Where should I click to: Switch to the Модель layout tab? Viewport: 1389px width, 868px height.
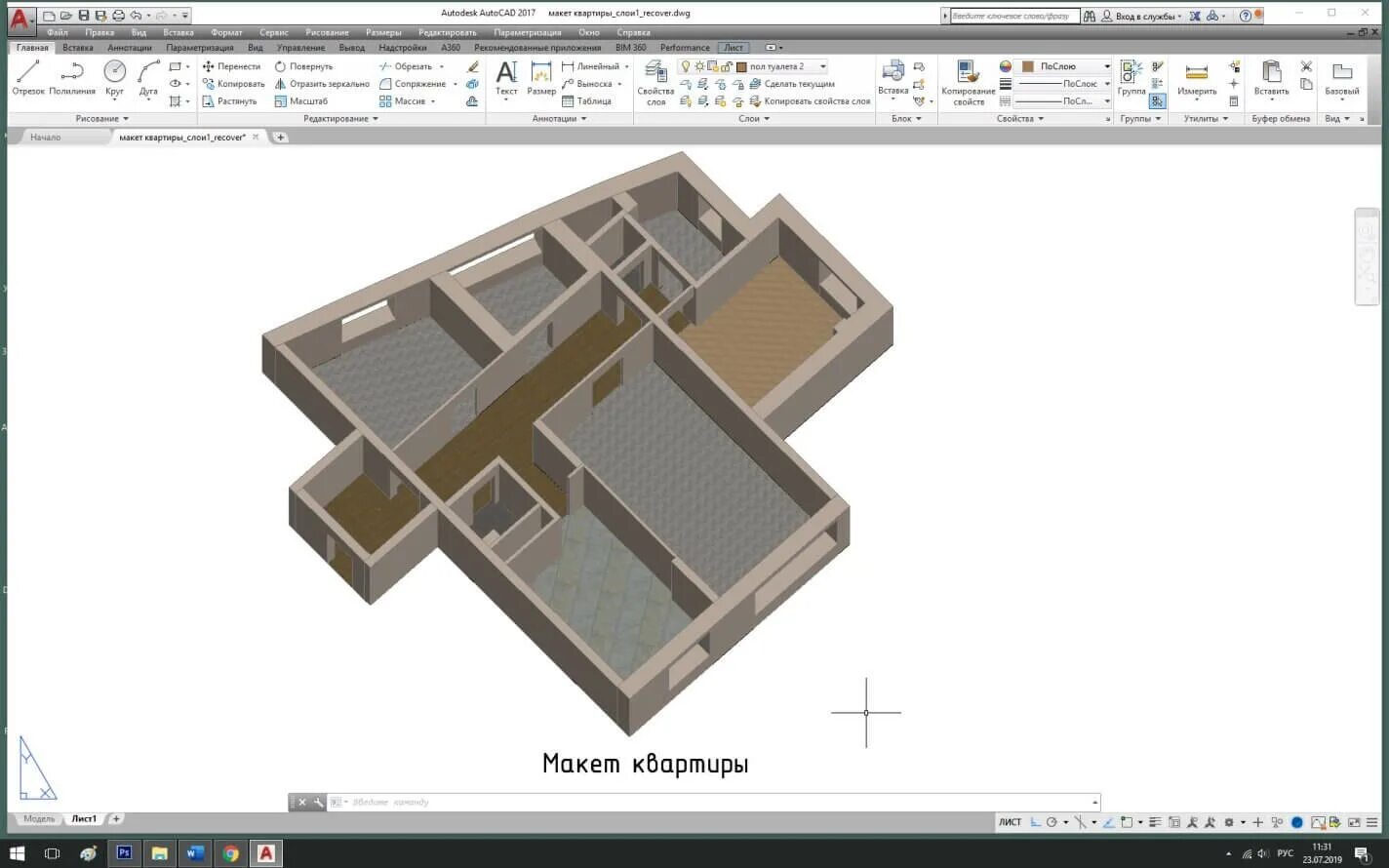click(39, 819)
